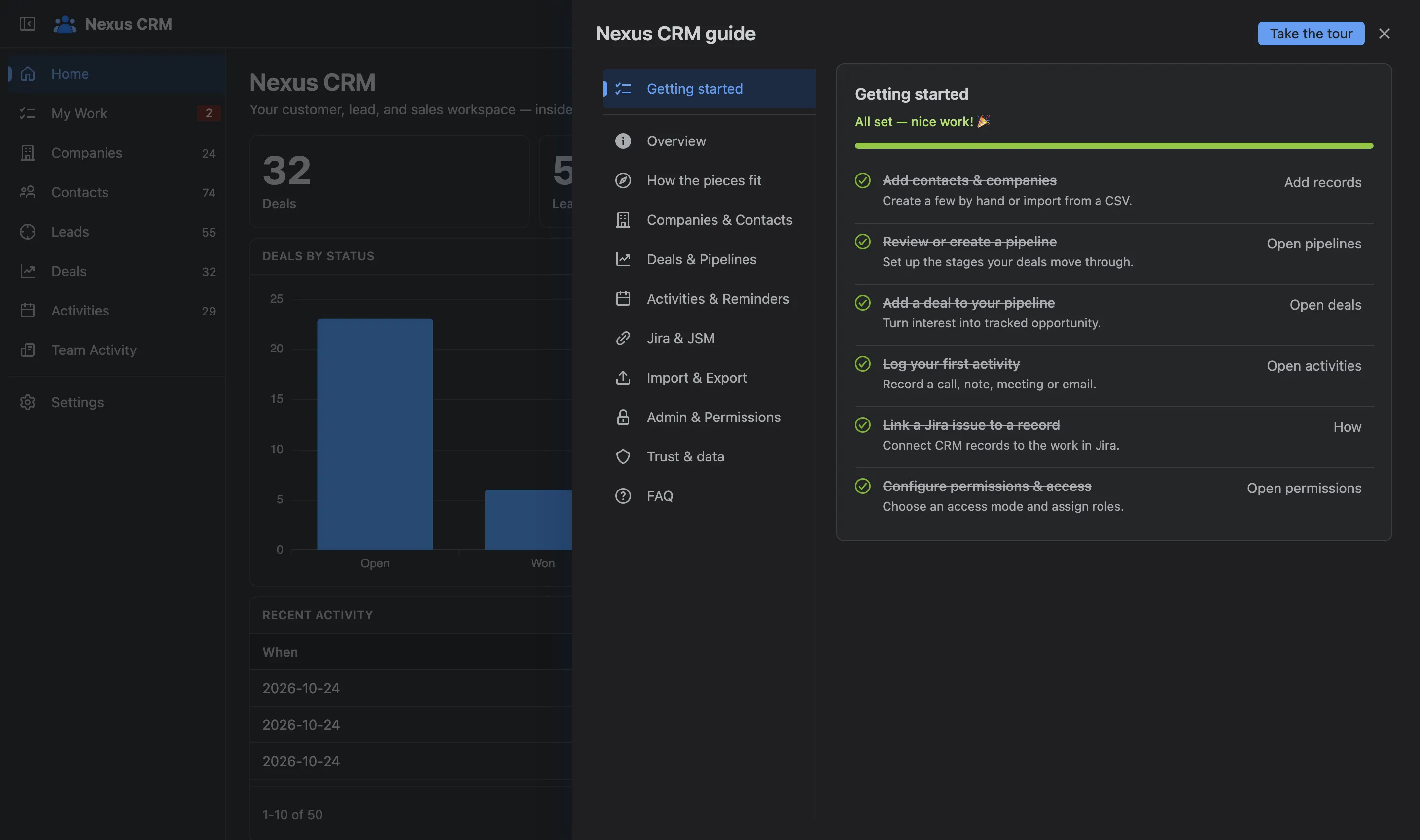1420x840 pixels.
Task: Click the 32 Deals summary card
Action: pyautogui.click(x=390, y=181)
